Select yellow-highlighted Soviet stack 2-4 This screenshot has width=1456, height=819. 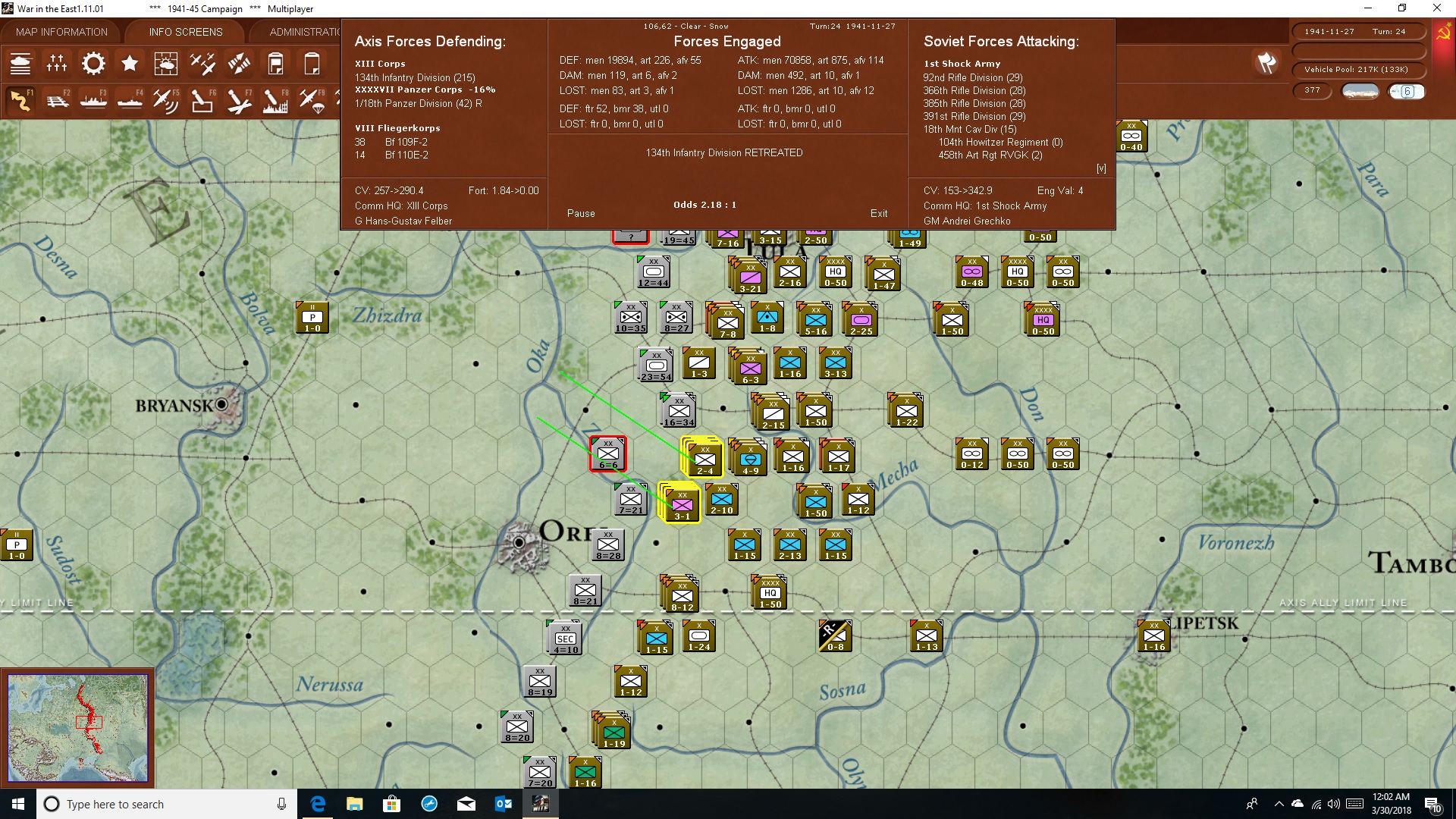click(704, 457)
